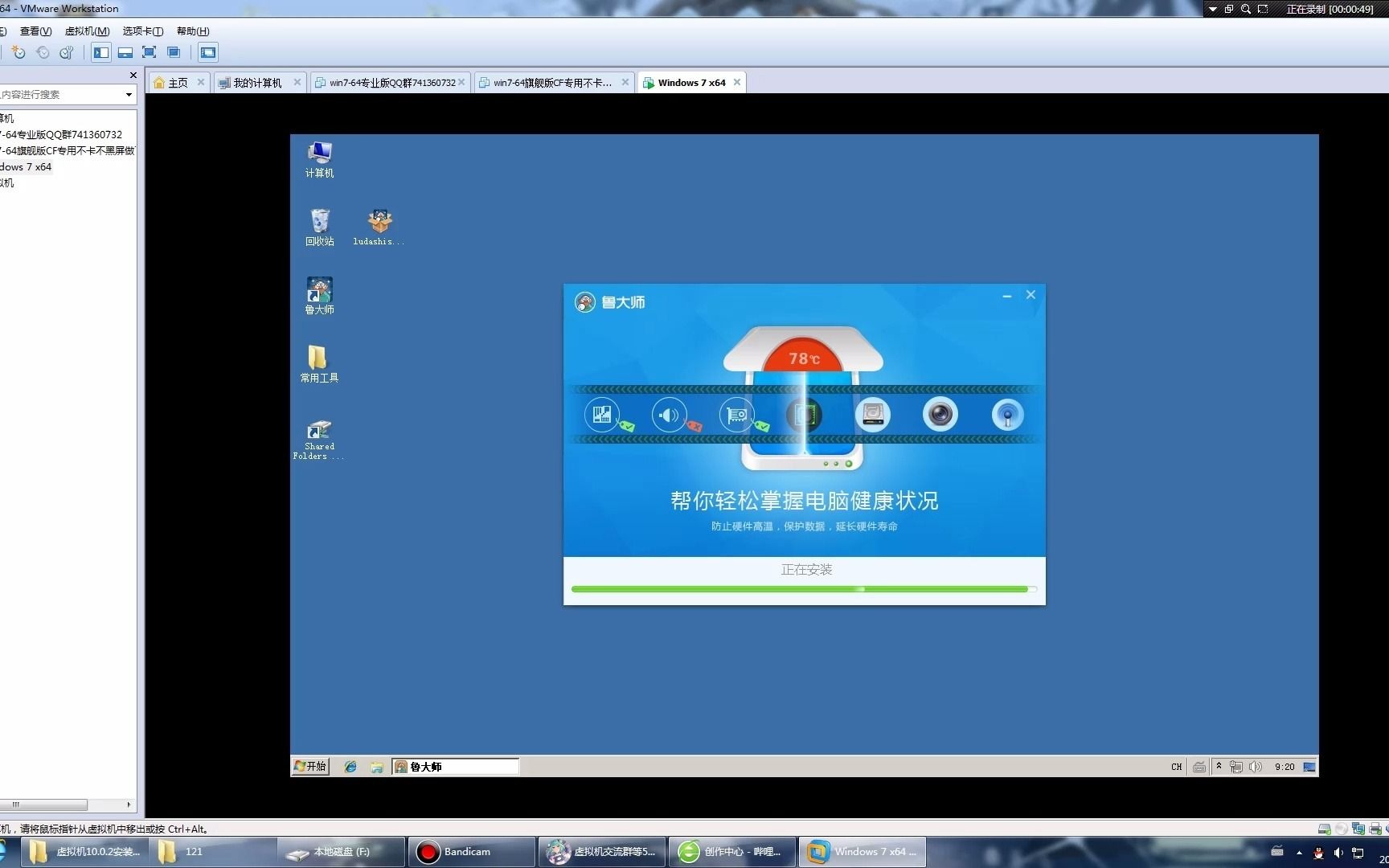Open the 回收站 recycle bin icon
Image resolution: width=1389 pixels, height=868 pixels.
point(319,227)
